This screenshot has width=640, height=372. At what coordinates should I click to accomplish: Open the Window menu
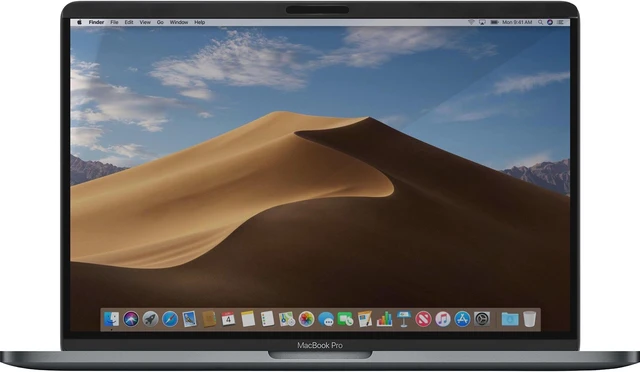click(x=179, y=22)
